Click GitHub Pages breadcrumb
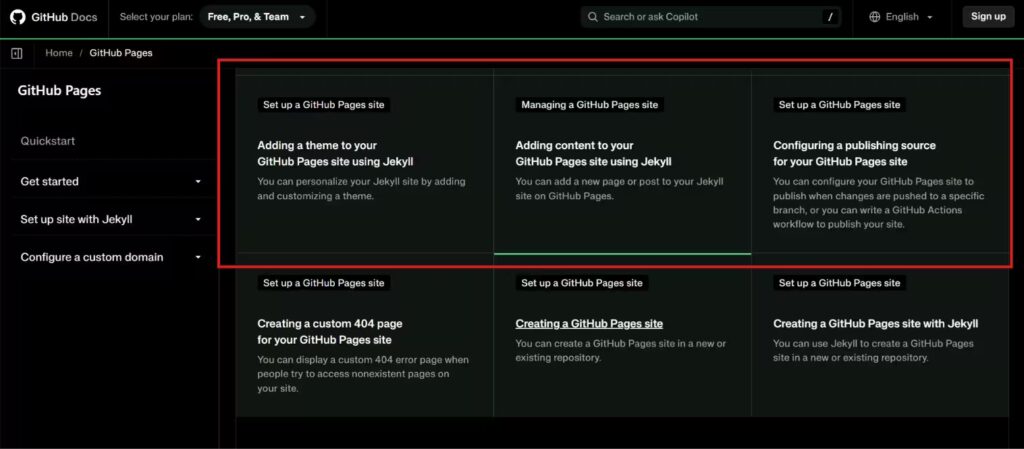 (x=121, y=53)
